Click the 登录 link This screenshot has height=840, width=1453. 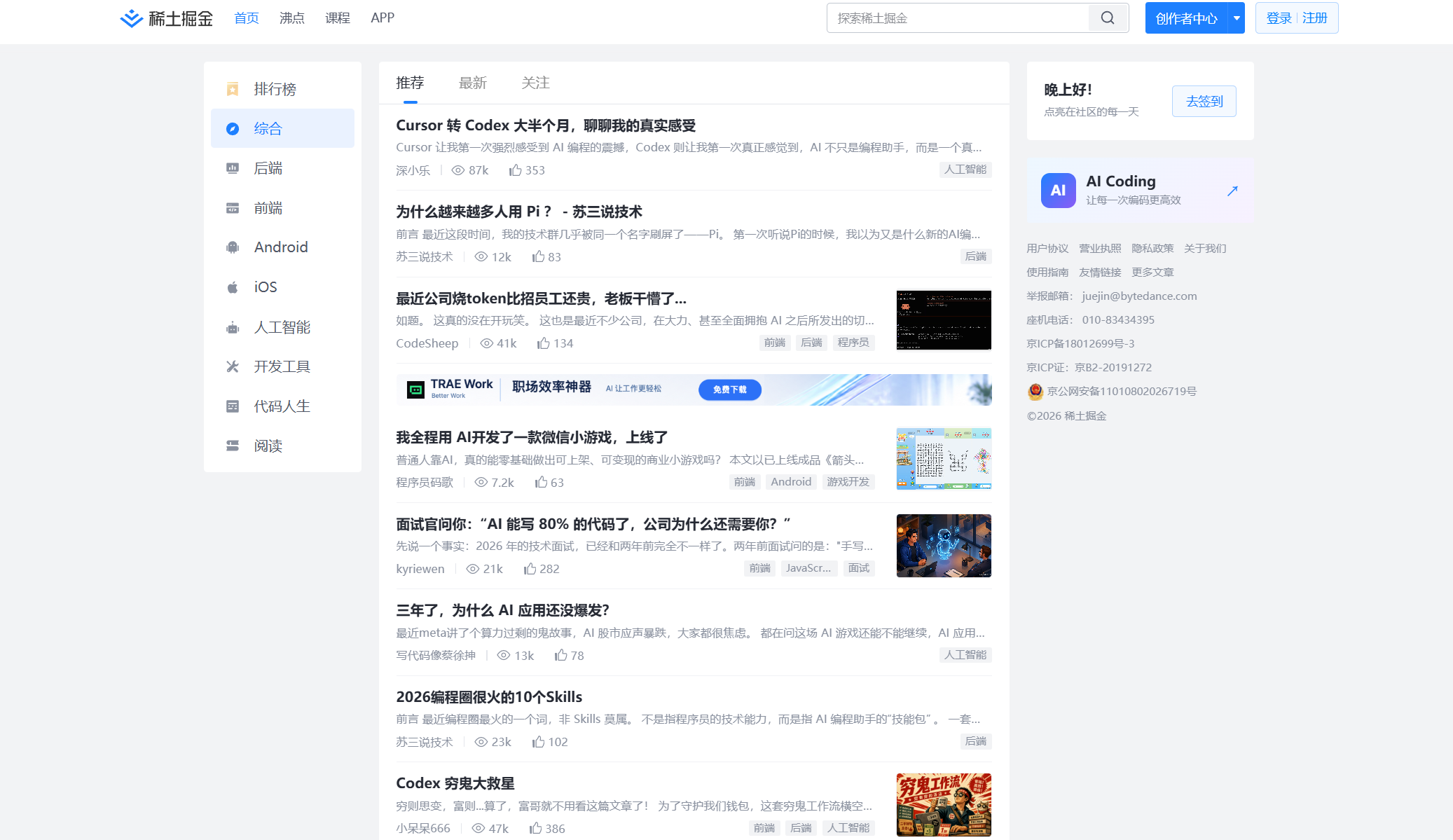[1279, 18]
